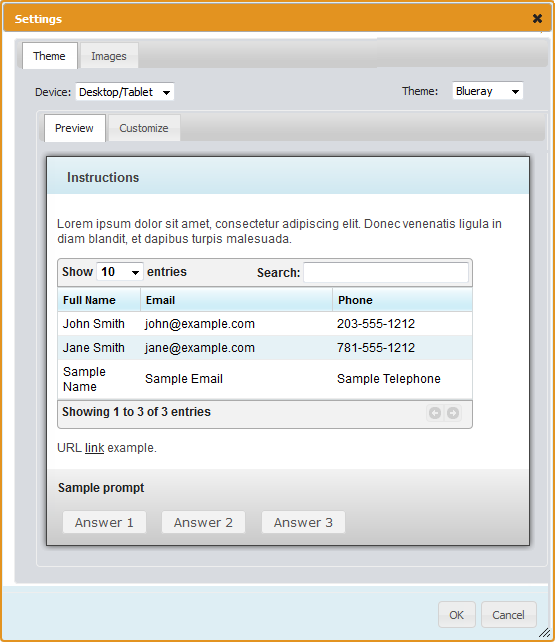Click the OK button
This screenshot has height=642, width=556.
coord(457,615)
